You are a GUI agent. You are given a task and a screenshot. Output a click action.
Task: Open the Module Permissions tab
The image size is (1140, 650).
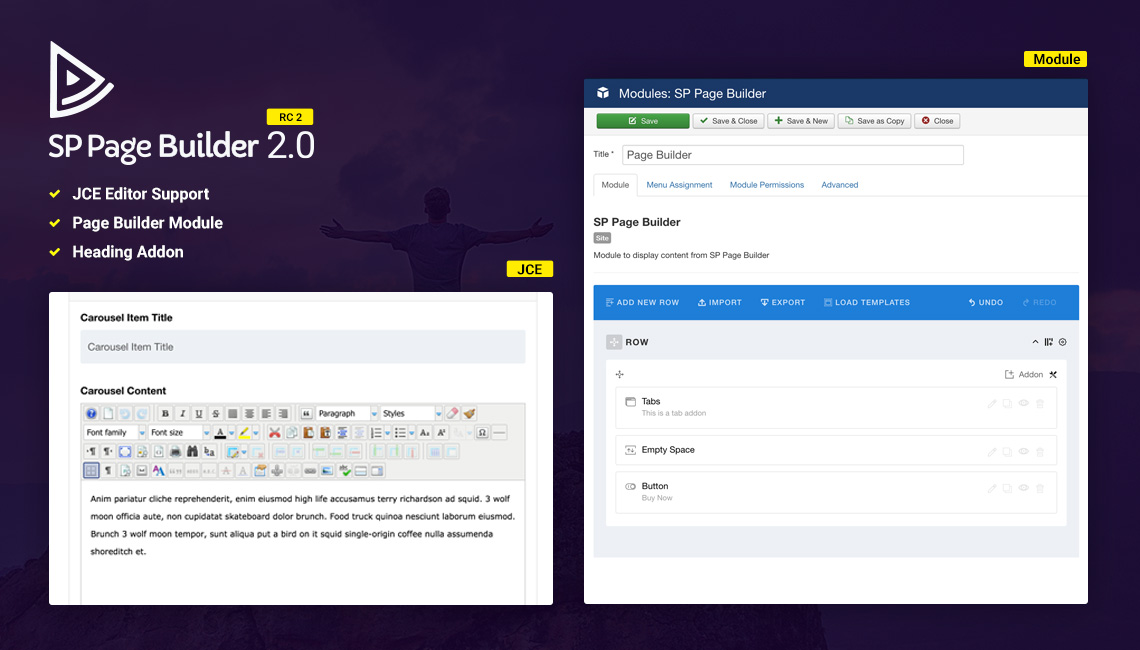766,185
